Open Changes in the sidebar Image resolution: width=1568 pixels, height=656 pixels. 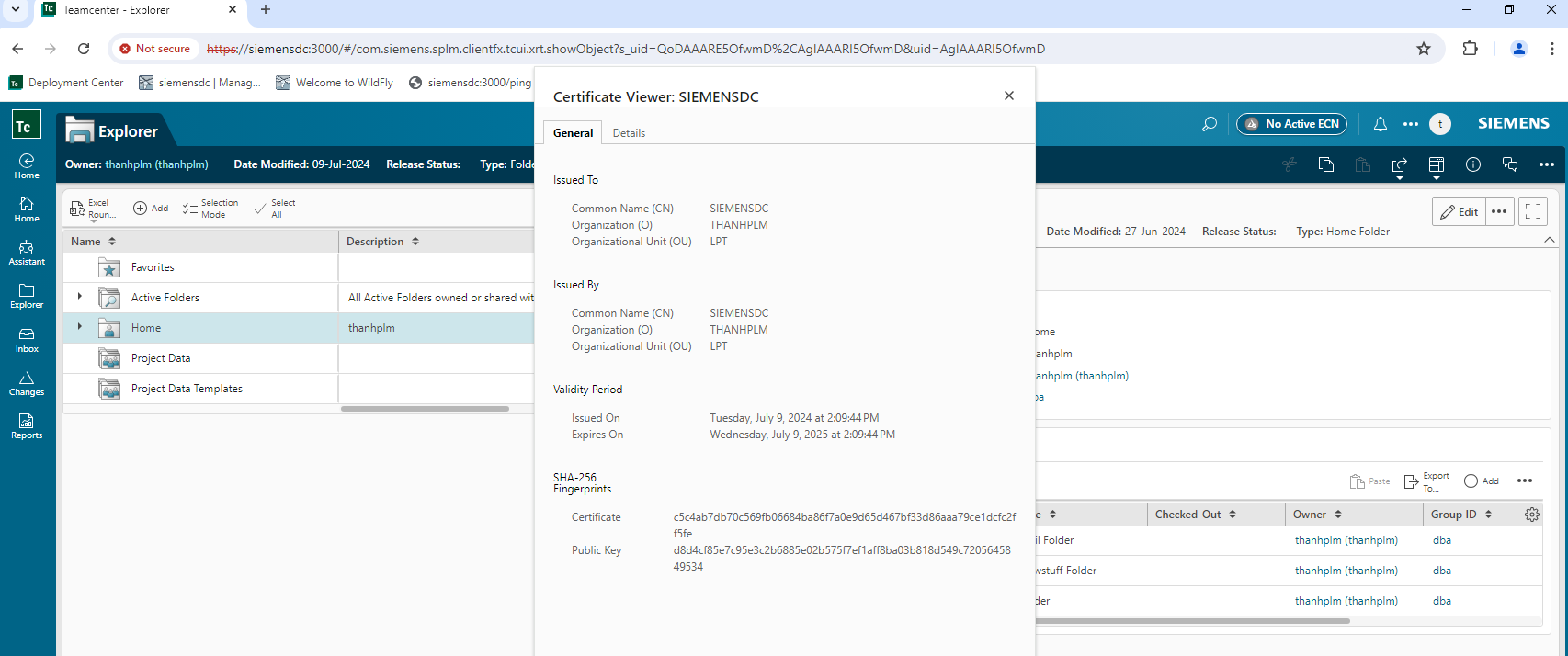(27, 383)
